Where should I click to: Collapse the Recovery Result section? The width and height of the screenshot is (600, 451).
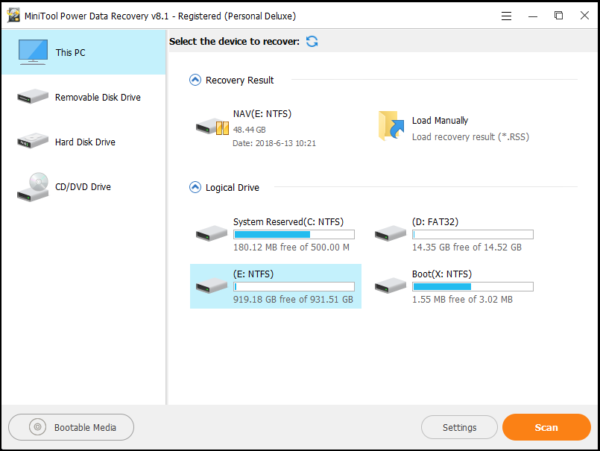coord(195,80)
